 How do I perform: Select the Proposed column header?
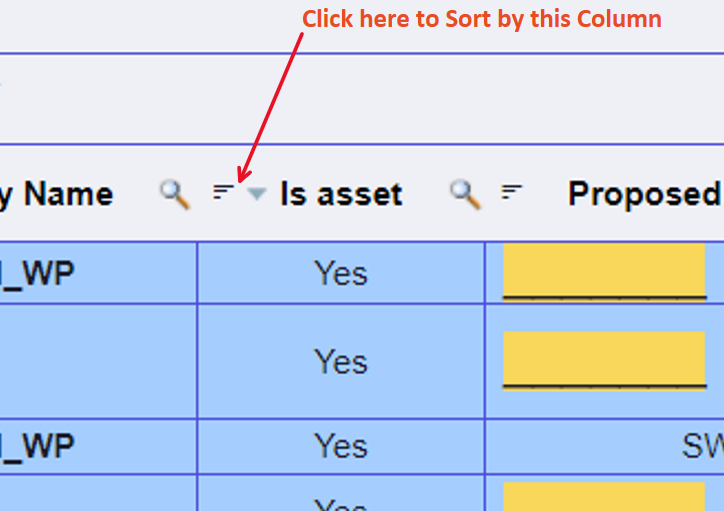(645, 194)
